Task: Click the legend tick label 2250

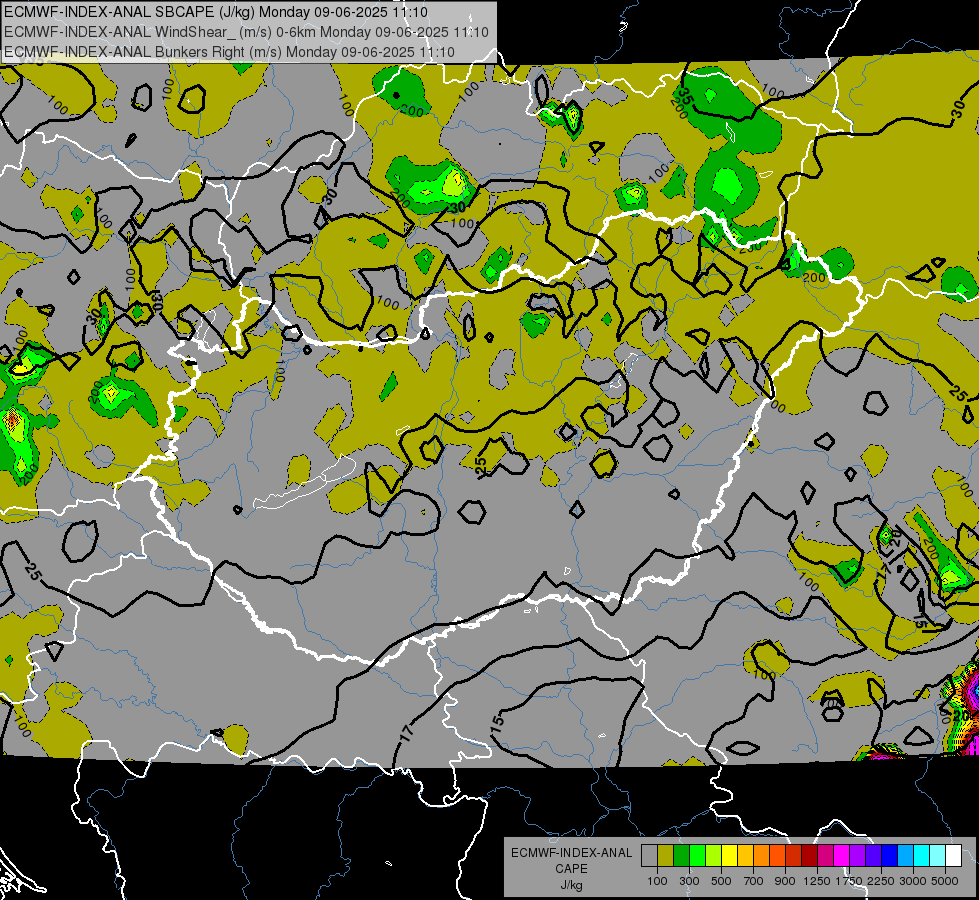Action: [x=882, y=881]
